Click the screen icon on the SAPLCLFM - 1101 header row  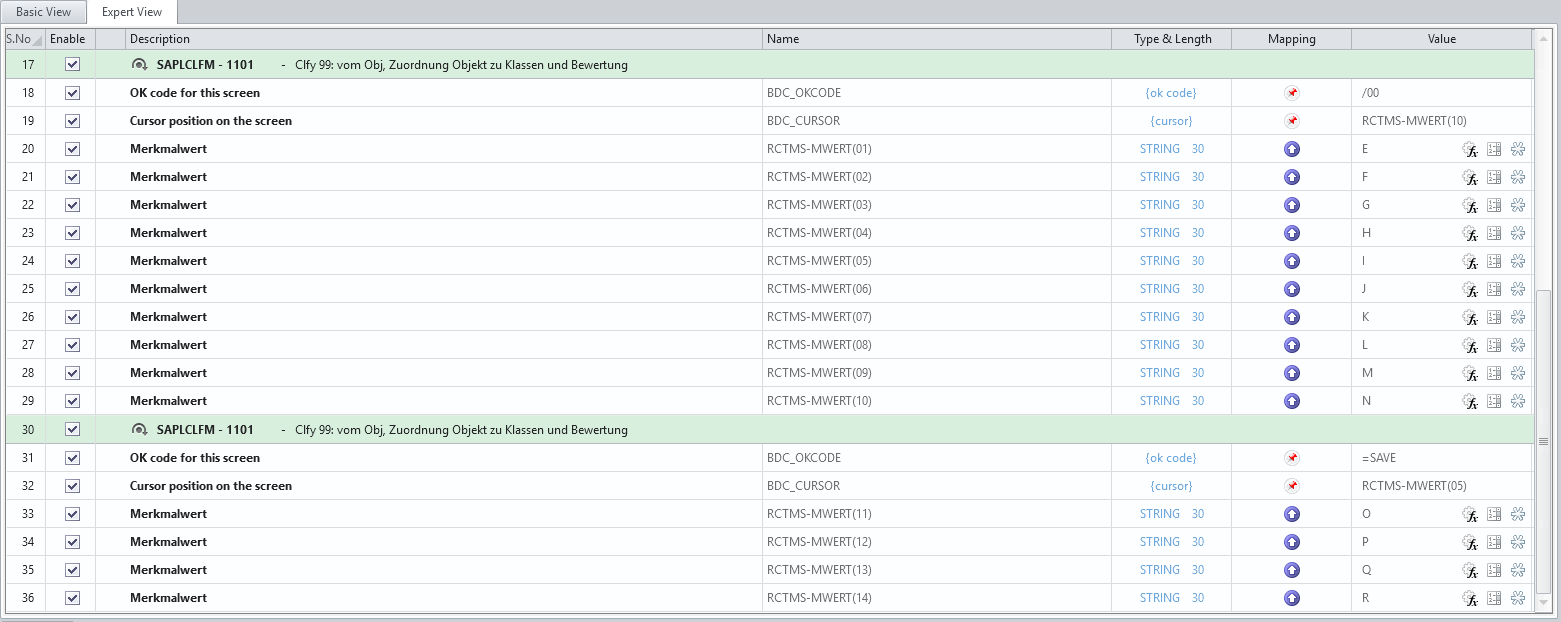click(137, 64)
